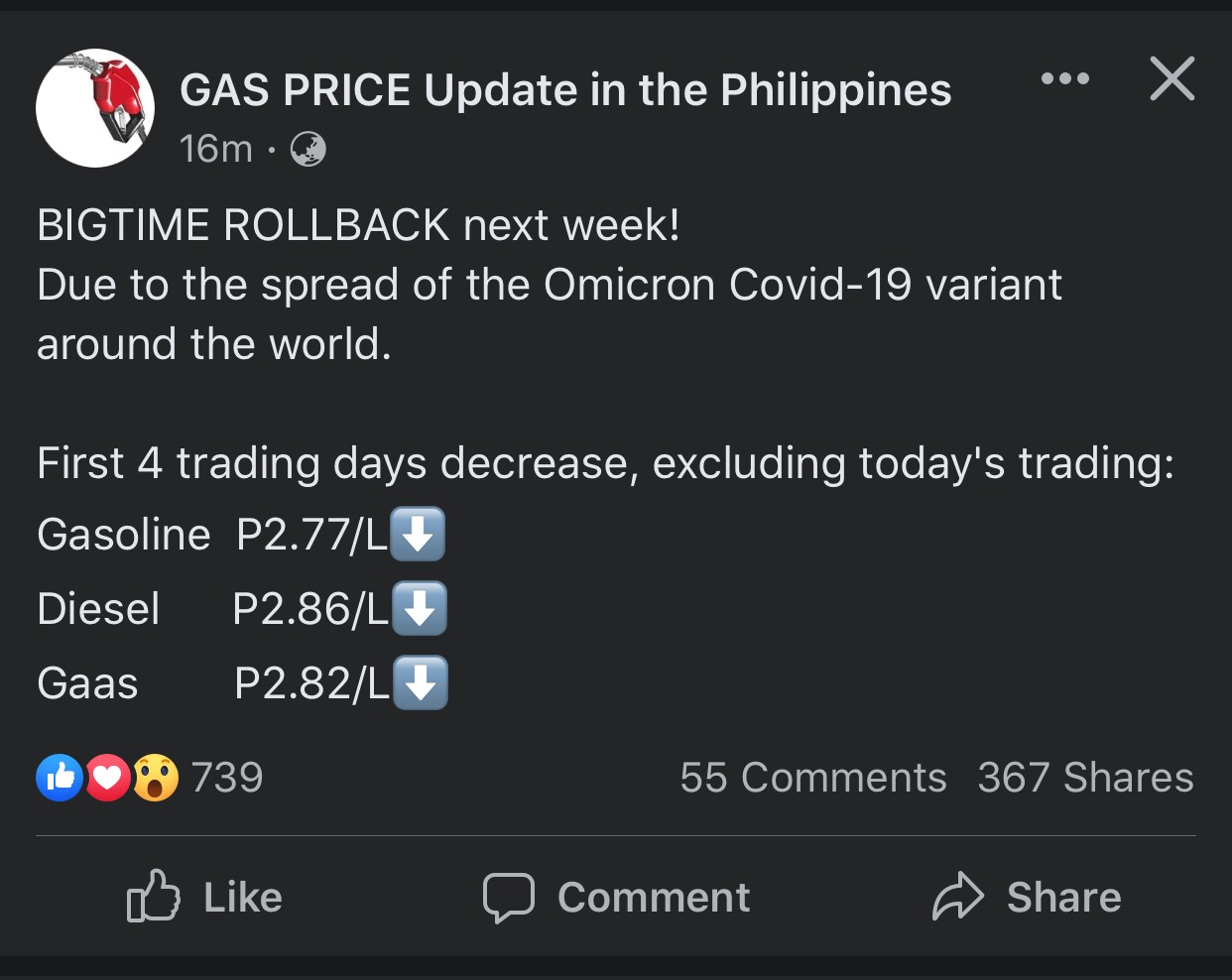1232x980 pixels.
Task: Tap the blue thumbs-up reaction icon
Action: [60, 778]
